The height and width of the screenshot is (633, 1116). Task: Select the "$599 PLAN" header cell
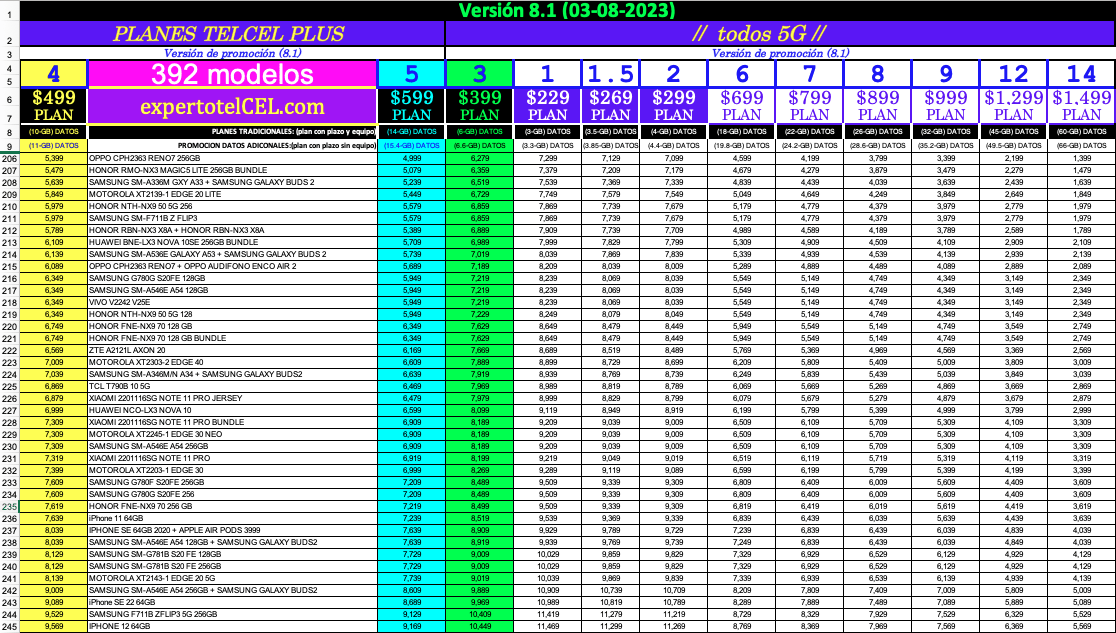(x=411, y=106)
